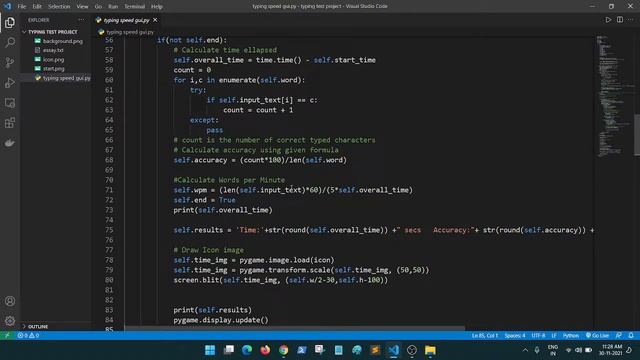Select typing speed gui.py in Explorer tree
The width and height of the screenshot is (640, 360).
tap(66, 78)
